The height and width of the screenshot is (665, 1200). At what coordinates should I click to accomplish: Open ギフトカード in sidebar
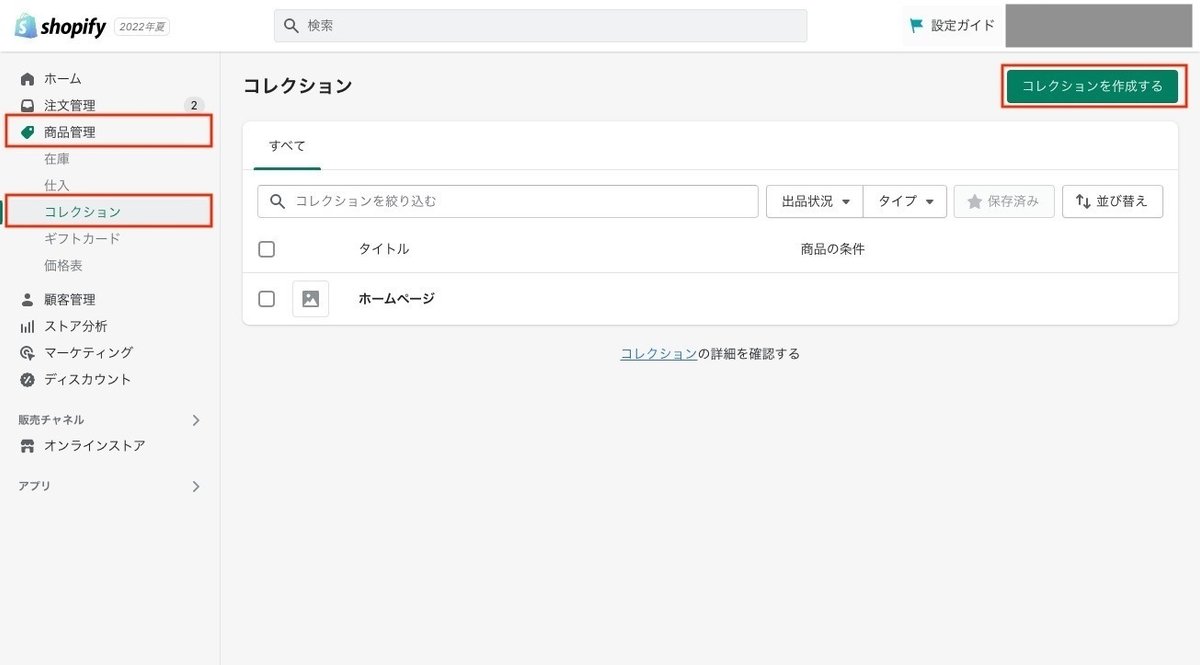click(82, 239)
